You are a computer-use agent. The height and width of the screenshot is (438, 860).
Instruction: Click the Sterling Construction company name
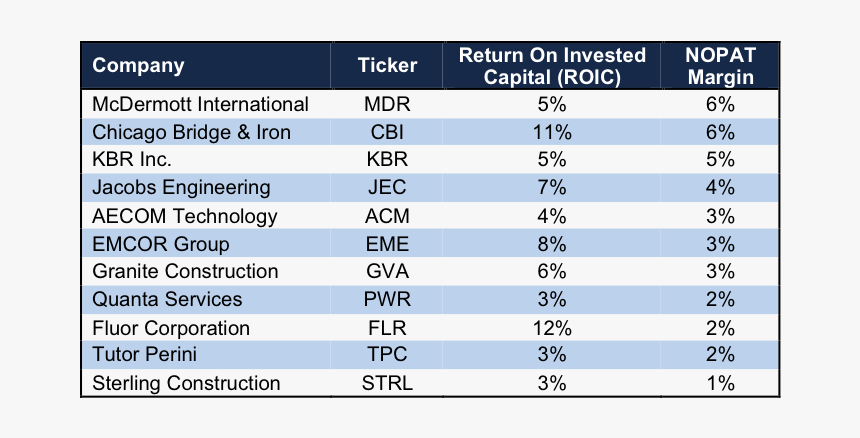coord(186,384)
